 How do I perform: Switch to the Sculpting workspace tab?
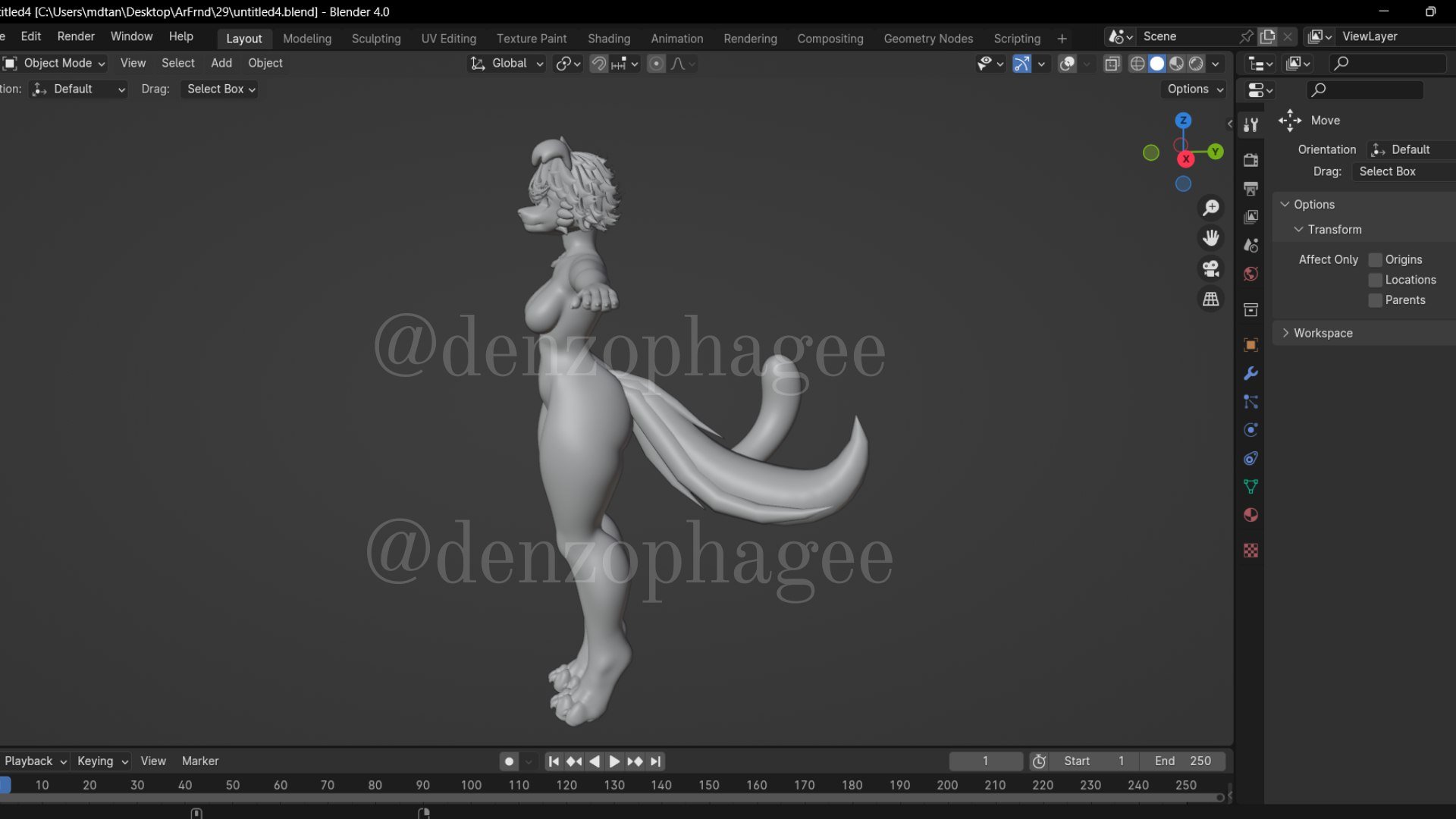(x=375, y=38)
